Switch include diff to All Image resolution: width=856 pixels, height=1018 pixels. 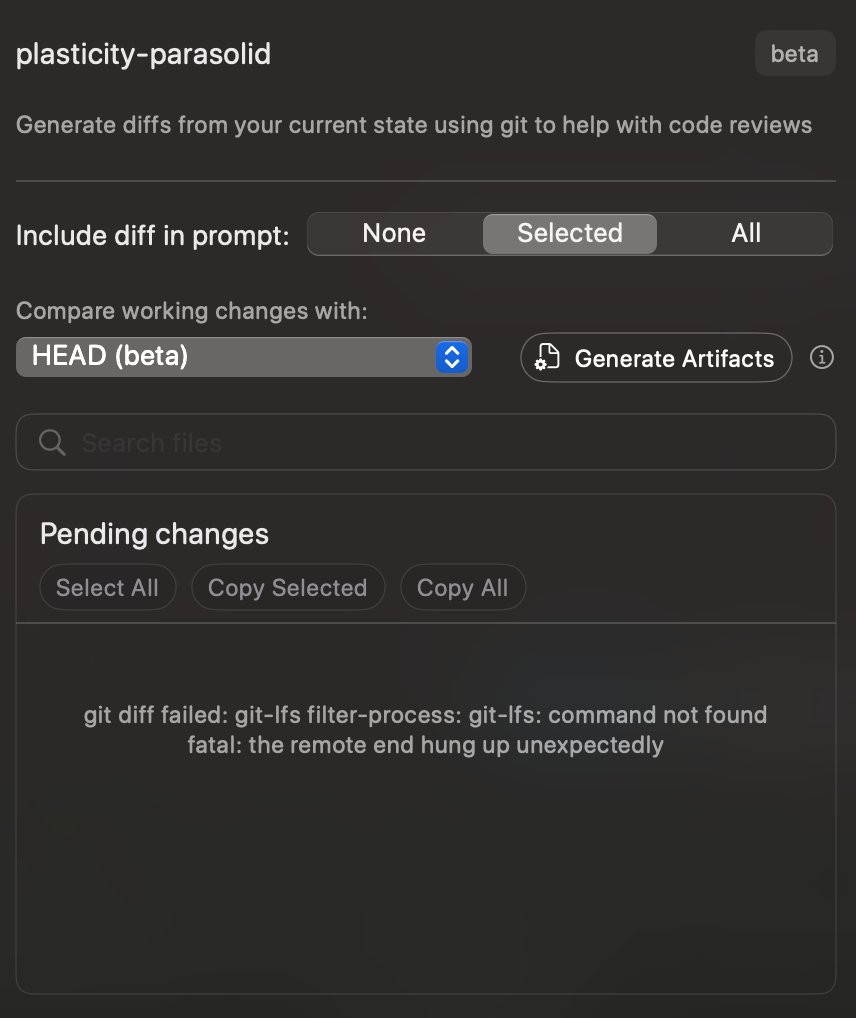[746, 234]
